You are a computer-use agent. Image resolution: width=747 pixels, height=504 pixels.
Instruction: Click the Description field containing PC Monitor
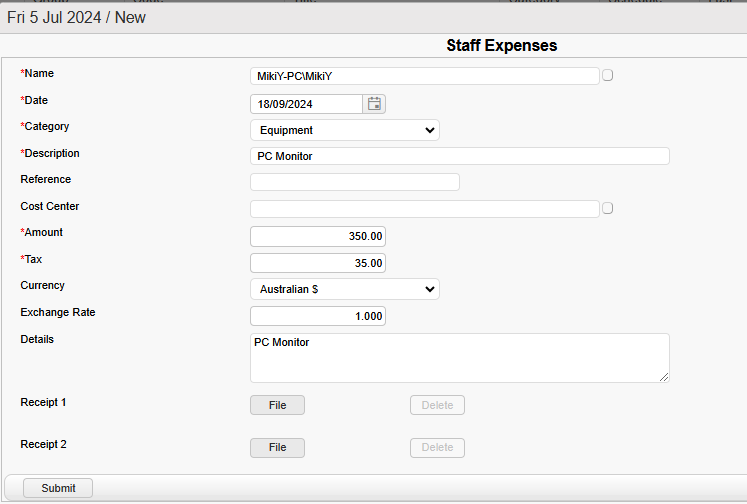coord(460,156)
